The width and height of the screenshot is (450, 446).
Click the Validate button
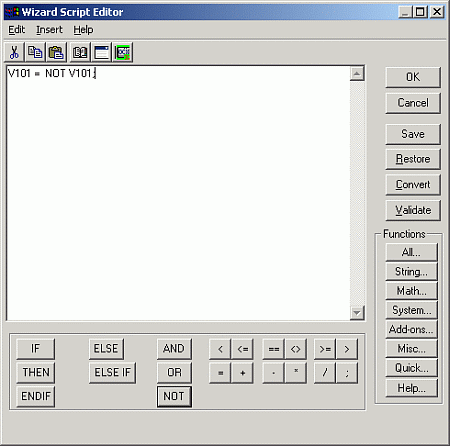413,210
